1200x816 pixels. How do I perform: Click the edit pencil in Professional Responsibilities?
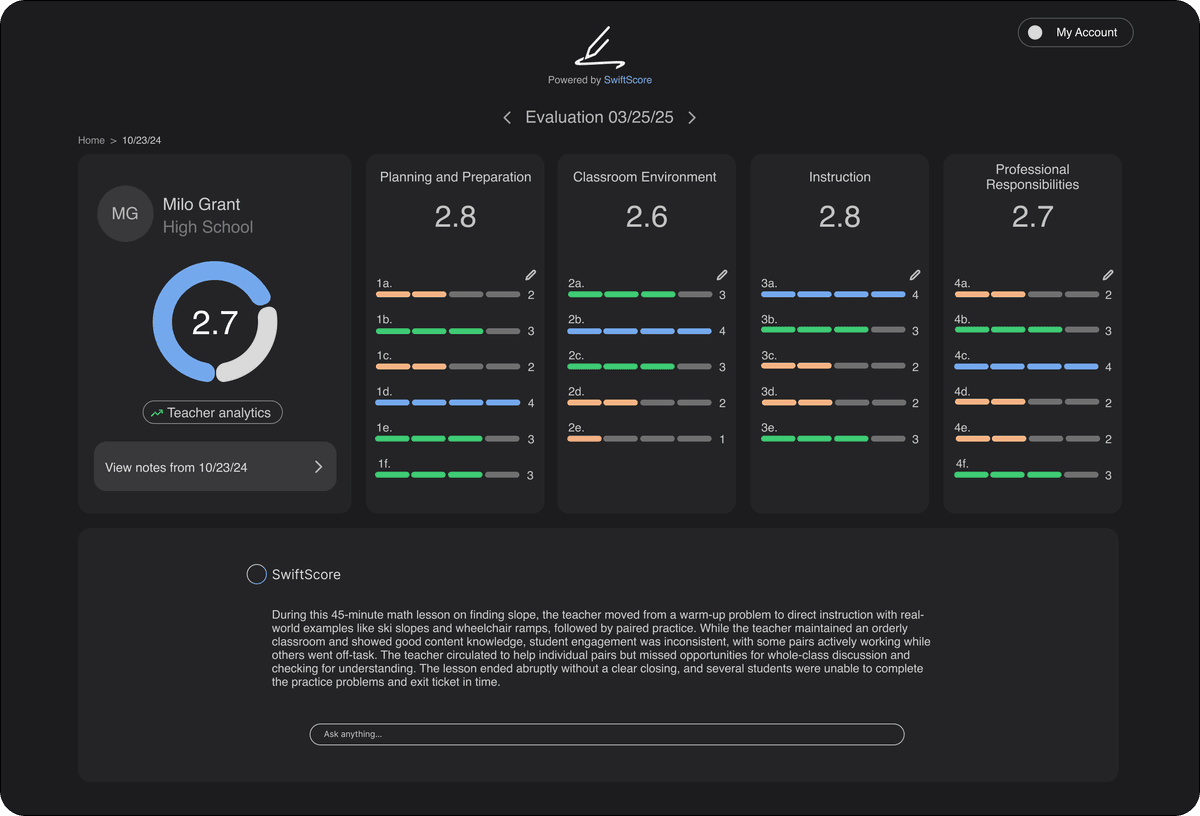point(1108,274)
